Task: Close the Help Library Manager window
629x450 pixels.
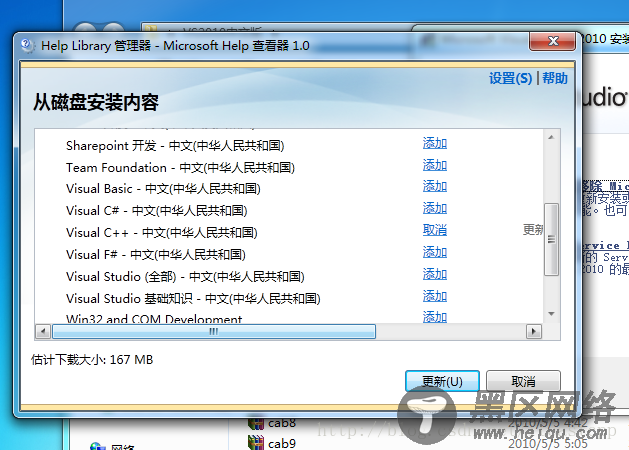Action: pos(553,41)
